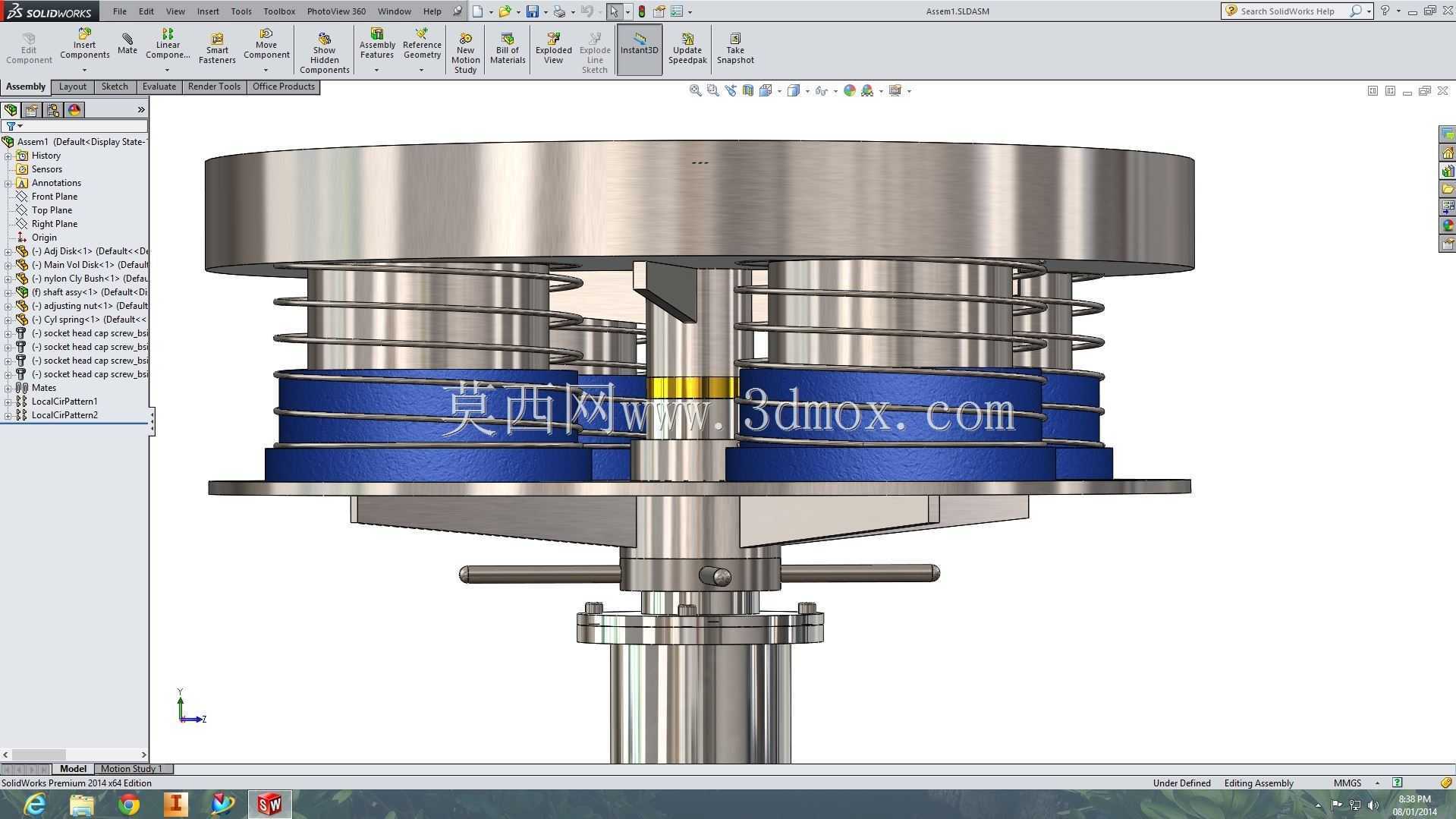Image resolution: width=1456 pixels, height=819 pixels.
Task: Click Smart Fasteners tool
Action: [217, 49]
